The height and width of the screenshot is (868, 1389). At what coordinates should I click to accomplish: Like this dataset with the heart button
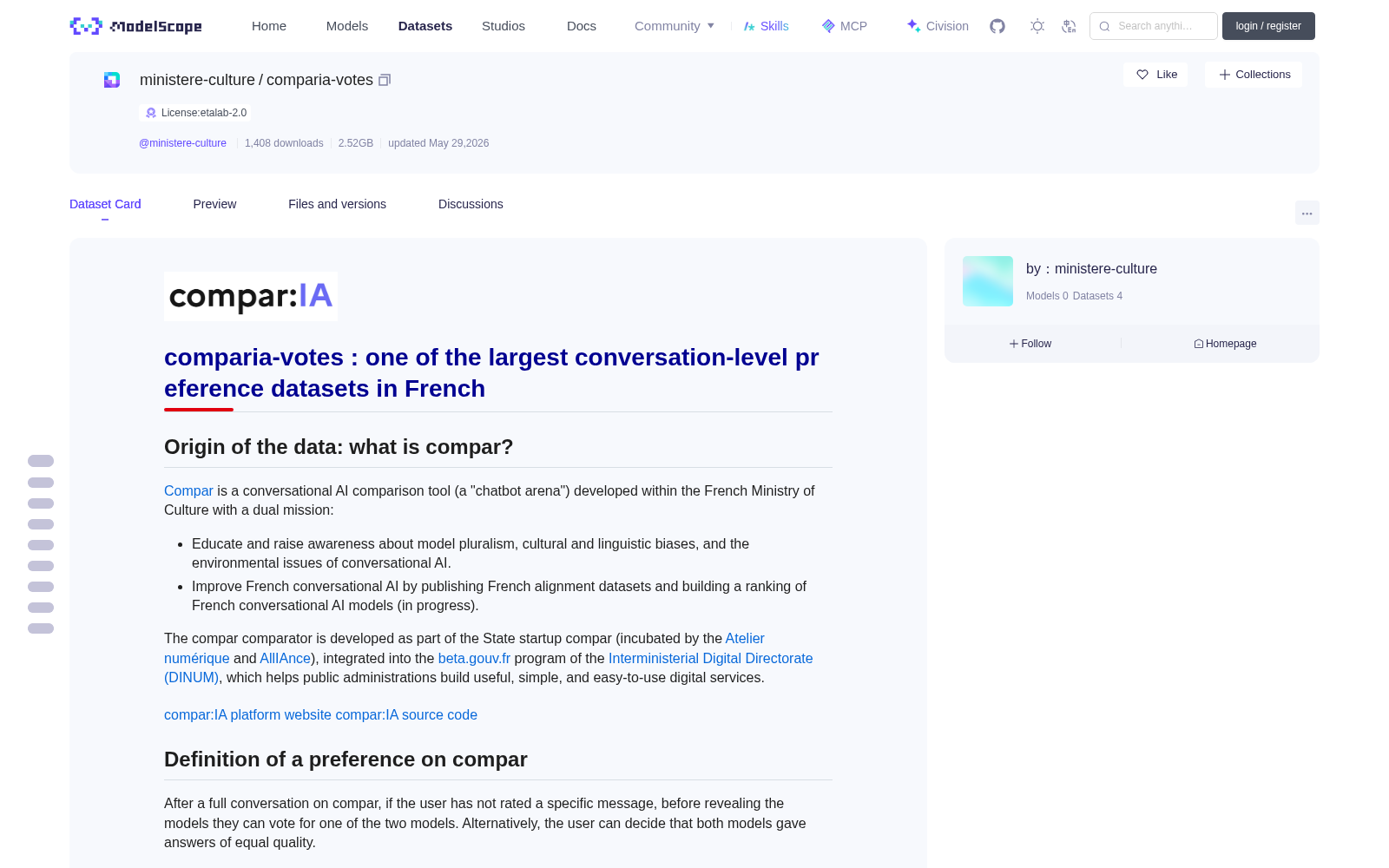(x=1156, y=75)
